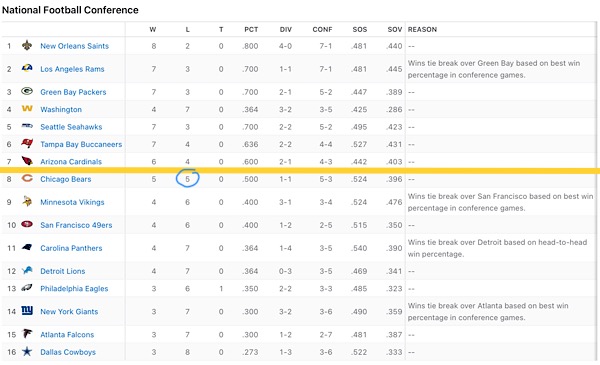Click the New Orleans Saints logo icon
600x365 pixels.
tap(27, 46)
